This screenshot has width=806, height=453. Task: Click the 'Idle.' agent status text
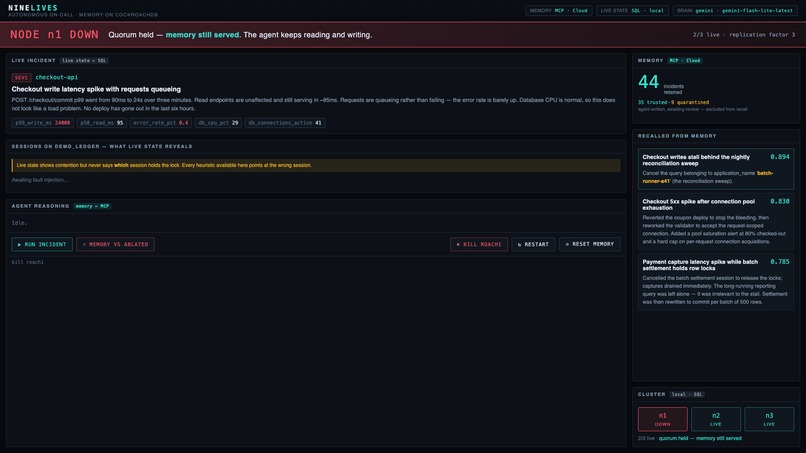coord(20,223)
